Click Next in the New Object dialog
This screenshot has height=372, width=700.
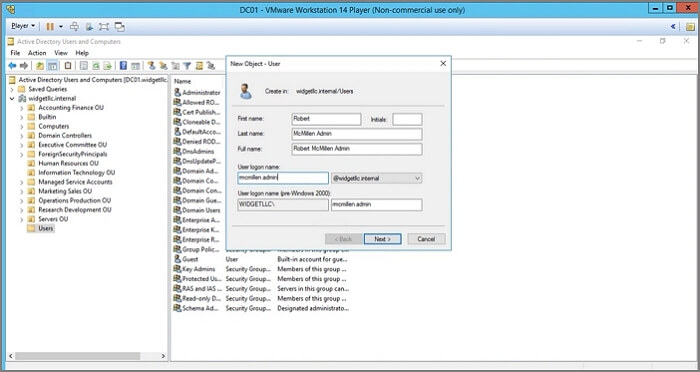pos(383,239)
